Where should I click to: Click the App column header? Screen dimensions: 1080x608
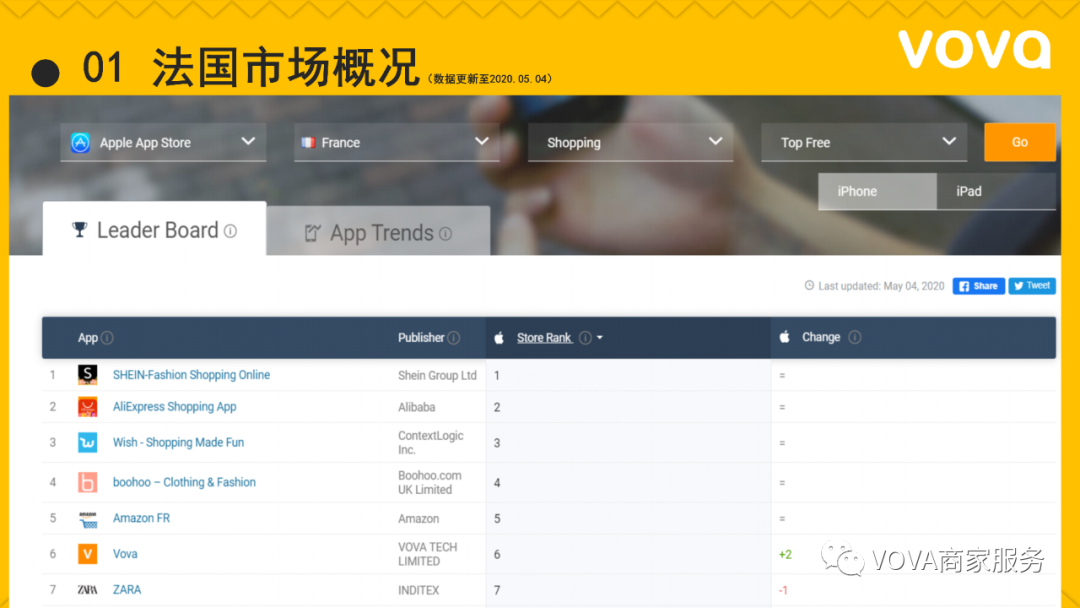tap(87, 337)
